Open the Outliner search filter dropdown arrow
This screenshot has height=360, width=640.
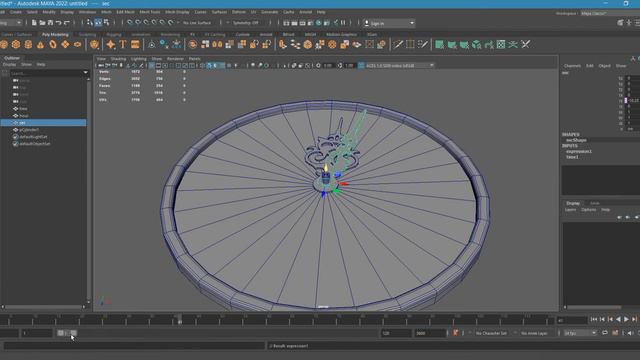click(85, 73)
